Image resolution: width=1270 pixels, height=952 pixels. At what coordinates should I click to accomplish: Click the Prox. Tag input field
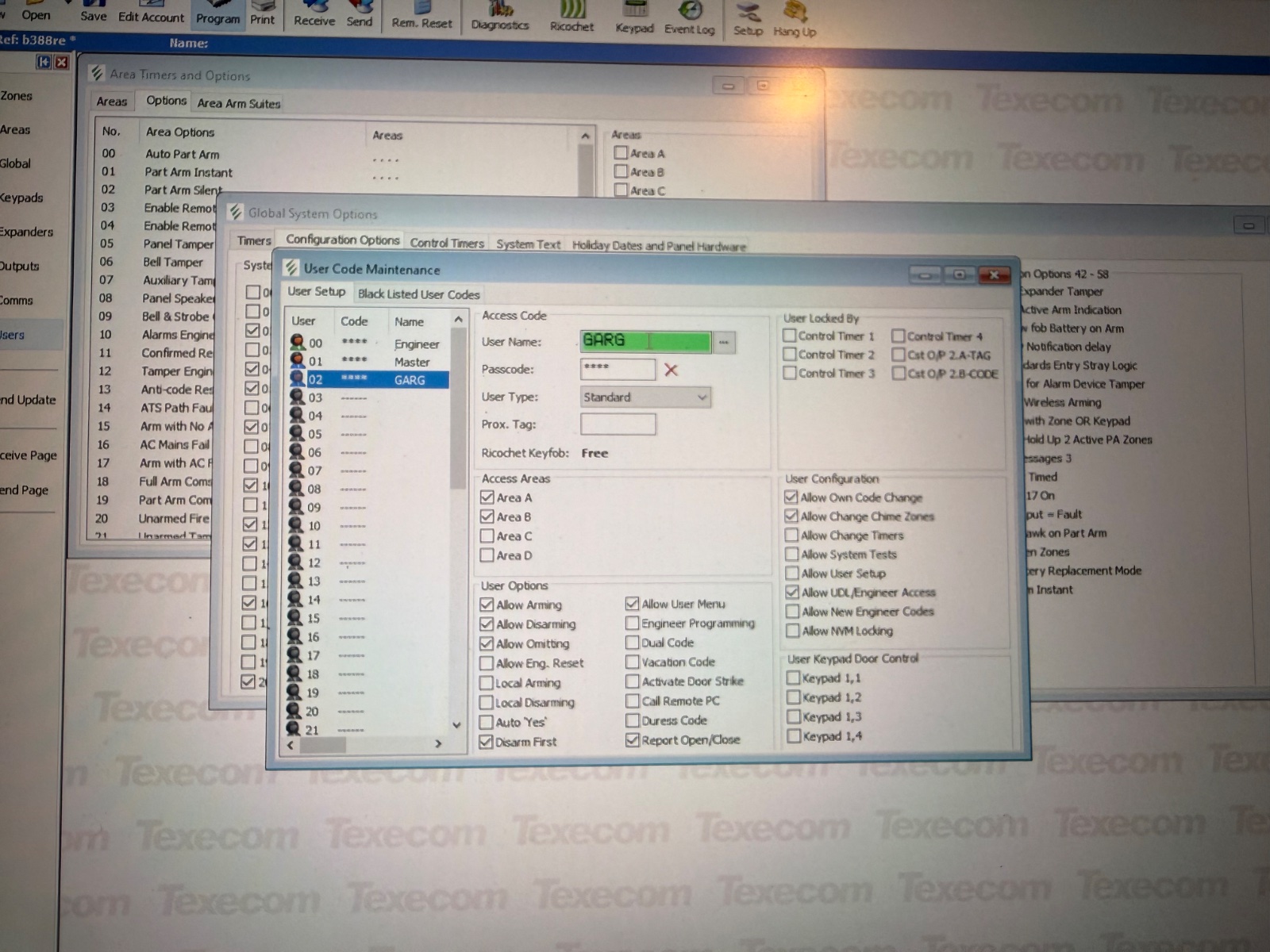tap(618, 424)
